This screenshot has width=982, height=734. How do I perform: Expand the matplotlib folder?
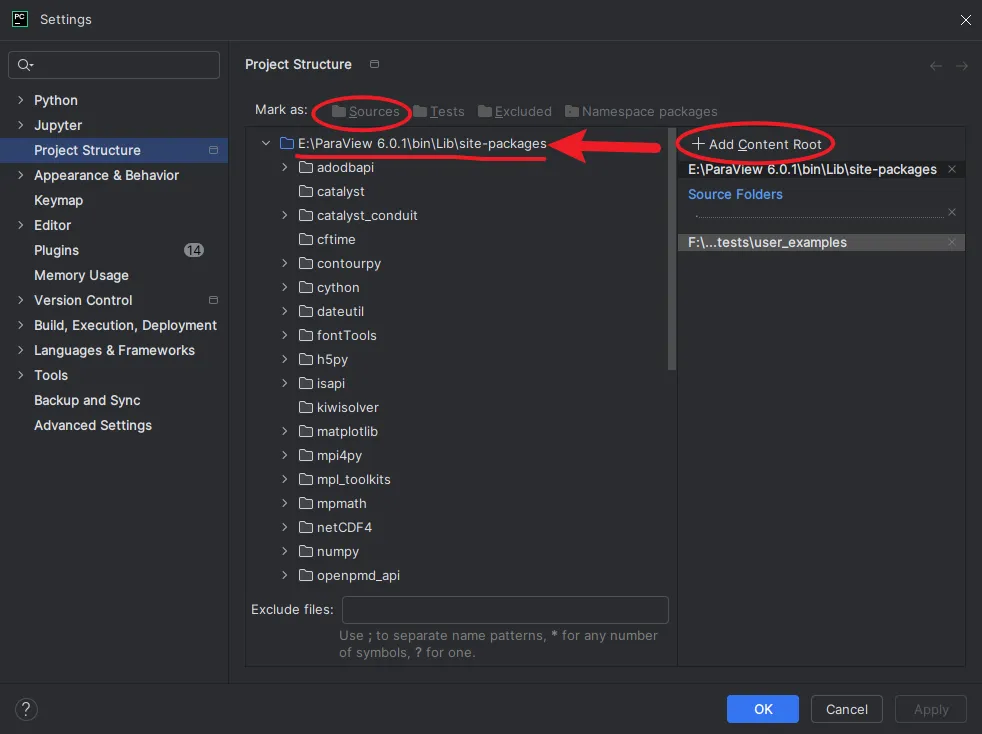point(285,431)
